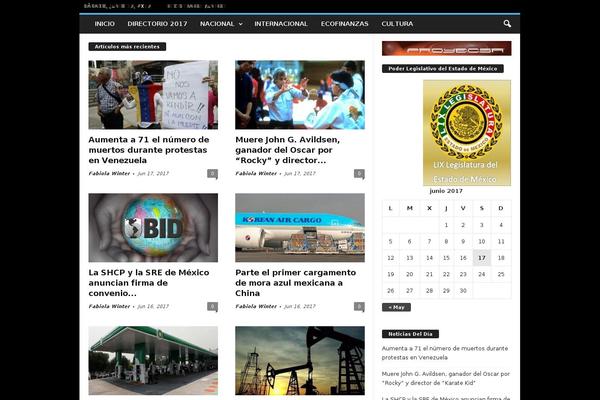600x400 pixels.
Task: Open Internacional menu item
Action: pyautogui.click(x=281, y=24)
